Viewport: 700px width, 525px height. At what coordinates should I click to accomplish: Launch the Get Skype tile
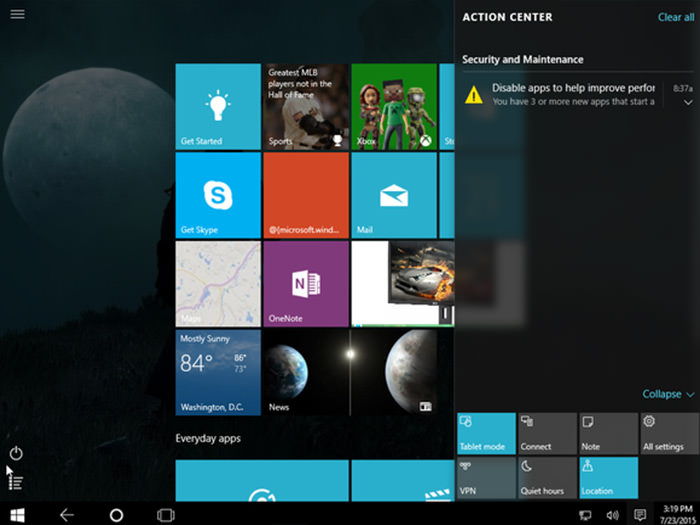point(218,194)
